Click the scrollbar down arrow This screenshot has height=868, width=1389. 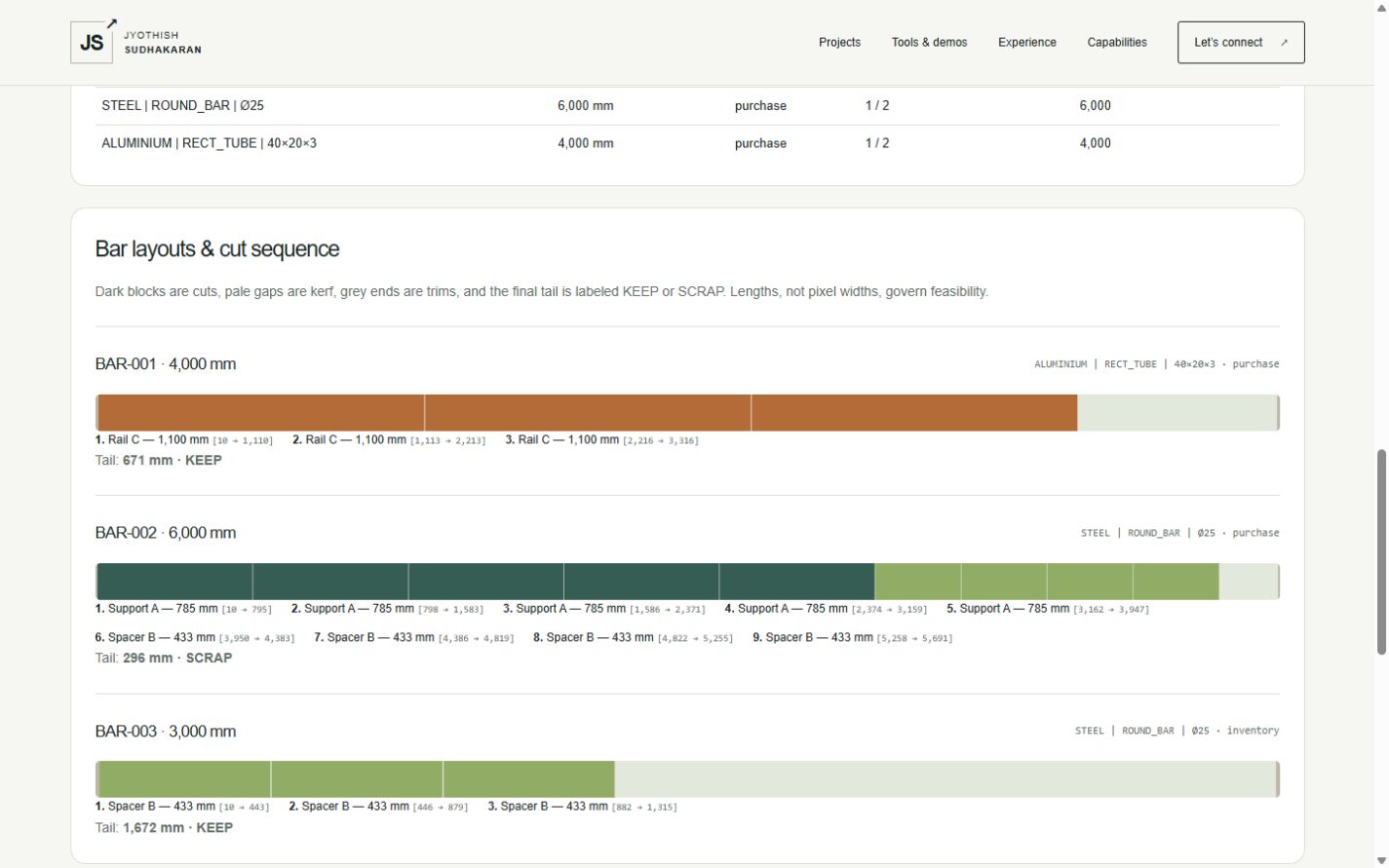[1380, 860]
